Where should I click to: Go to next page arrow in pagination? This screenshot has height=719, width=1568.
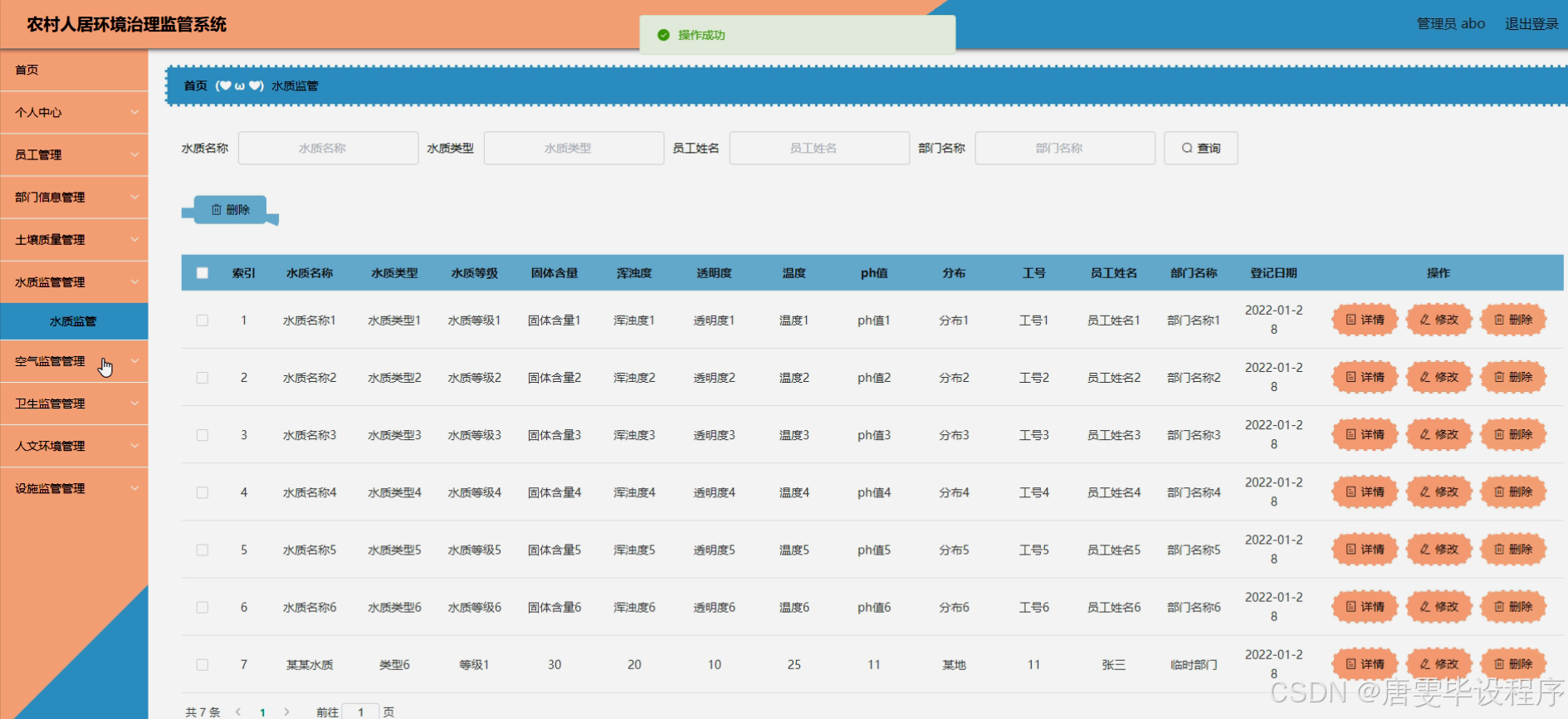pyautogui.click(x=286, y=712)
